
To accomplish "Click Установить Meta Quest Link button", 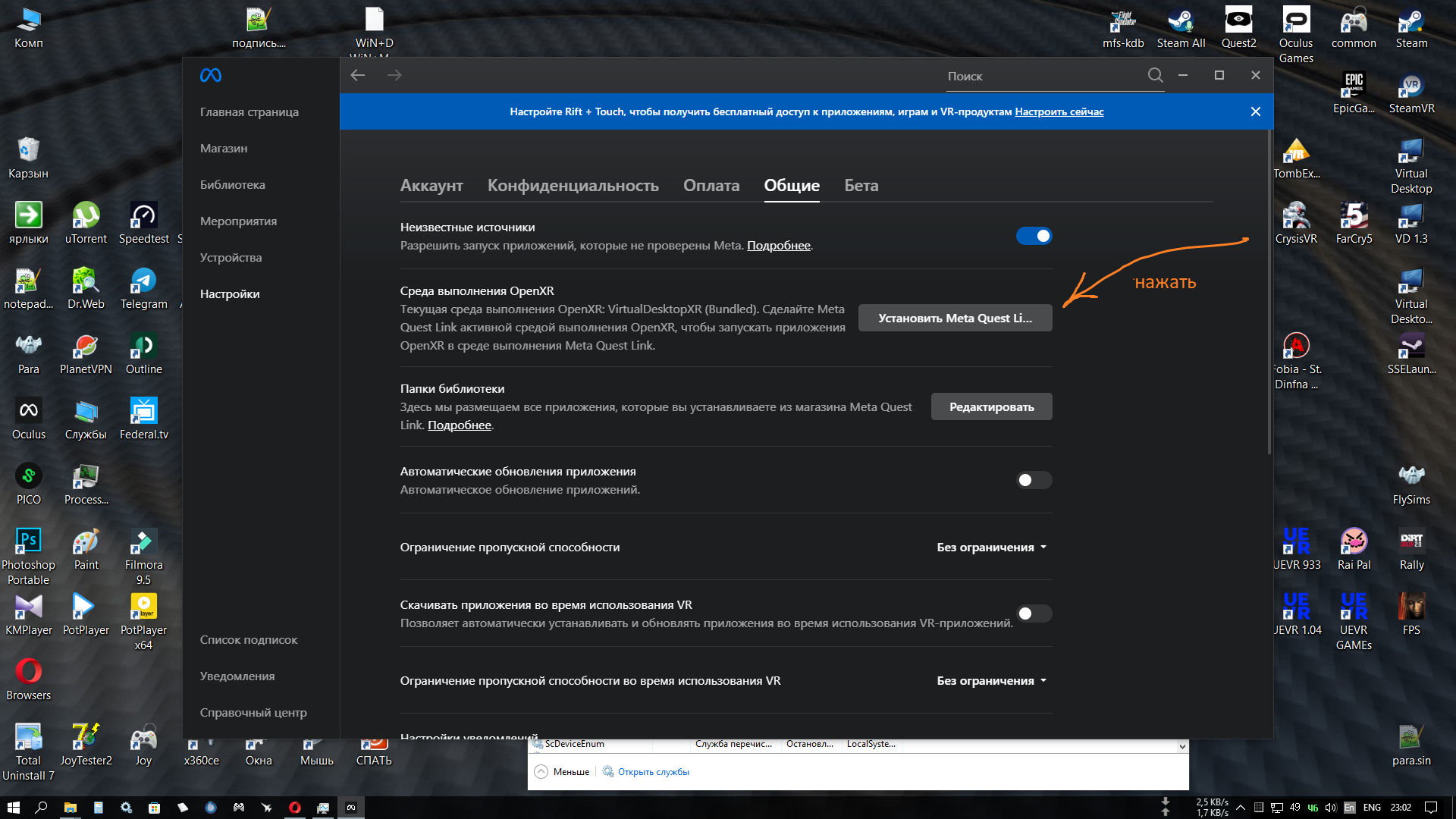I will coord(955,318).
